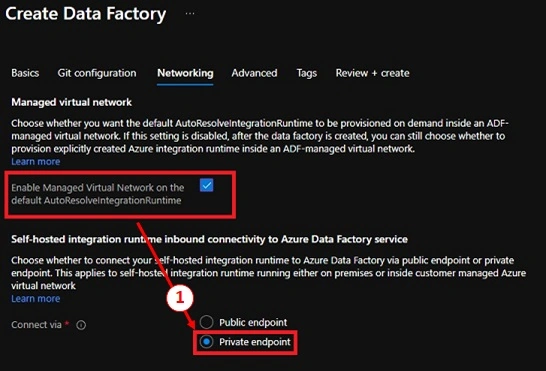This screenshot has height=371, width=546.
Task: Go to the Advanced tab
Action: click(254, 73)
